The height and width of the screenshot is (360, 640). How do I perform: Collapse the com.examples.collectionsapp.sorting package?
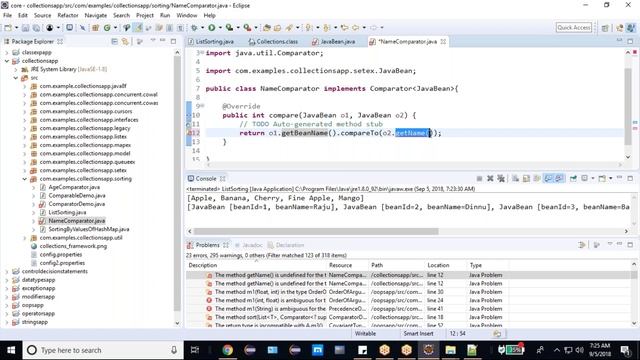[x=24, y=179]
